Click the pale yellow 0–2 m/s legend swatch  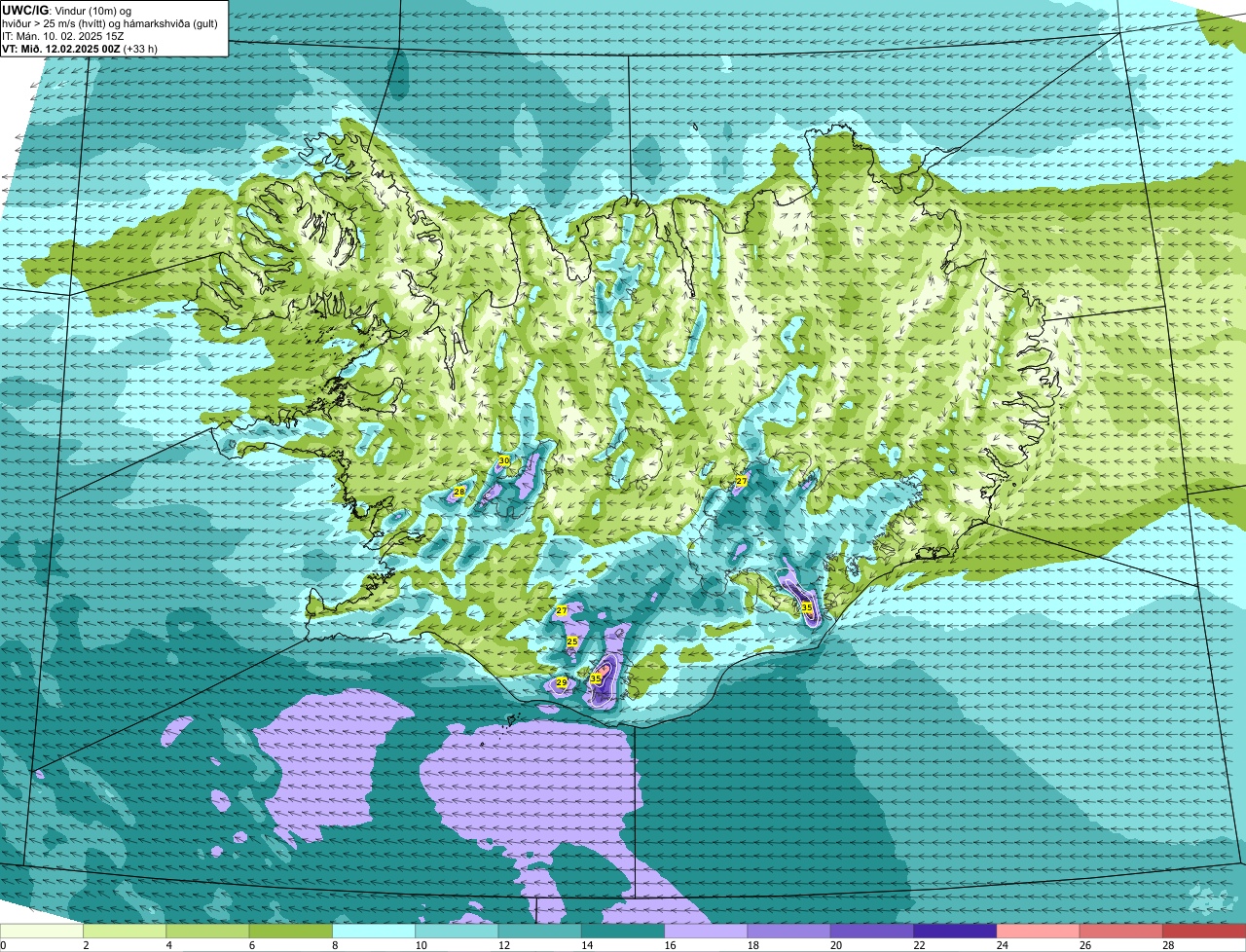tap(42, 932)
